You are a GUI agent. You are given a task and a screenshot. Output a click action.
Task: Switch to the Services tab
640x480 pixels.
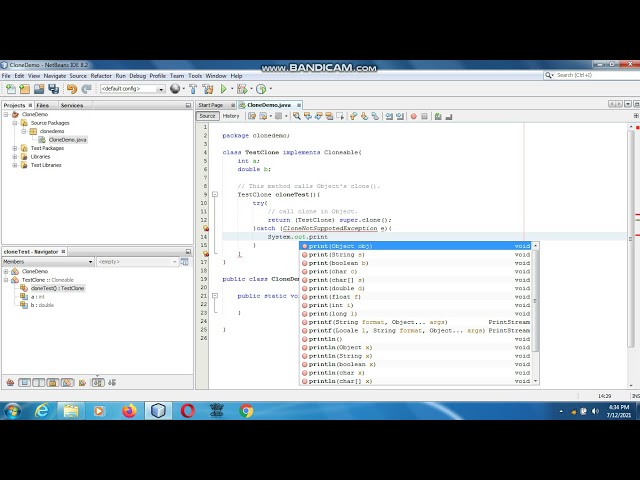click(x=72, y=105)
